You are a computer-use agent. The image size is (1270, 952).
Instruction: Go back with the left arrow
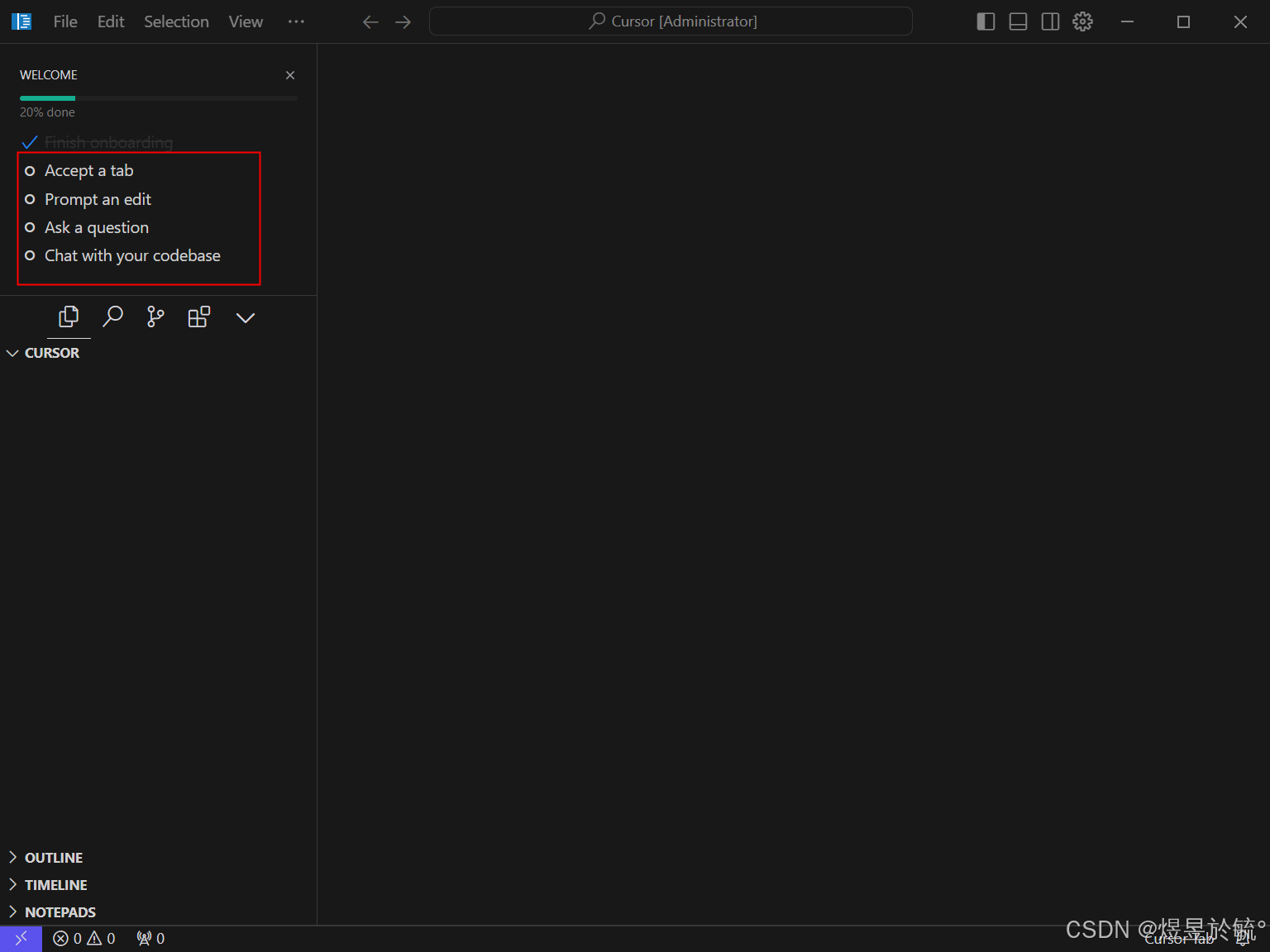point(370,22)
